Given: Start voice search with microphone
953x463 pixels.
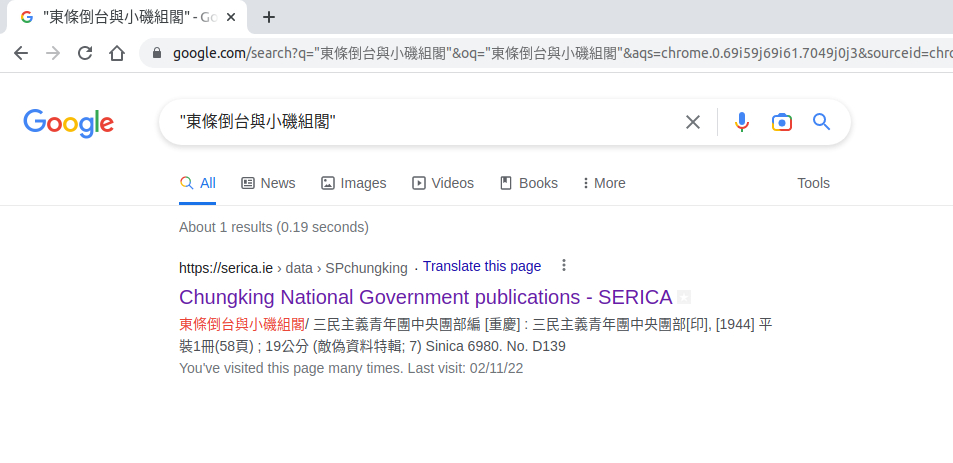Looking at the screenshot, I should (741, 122).
